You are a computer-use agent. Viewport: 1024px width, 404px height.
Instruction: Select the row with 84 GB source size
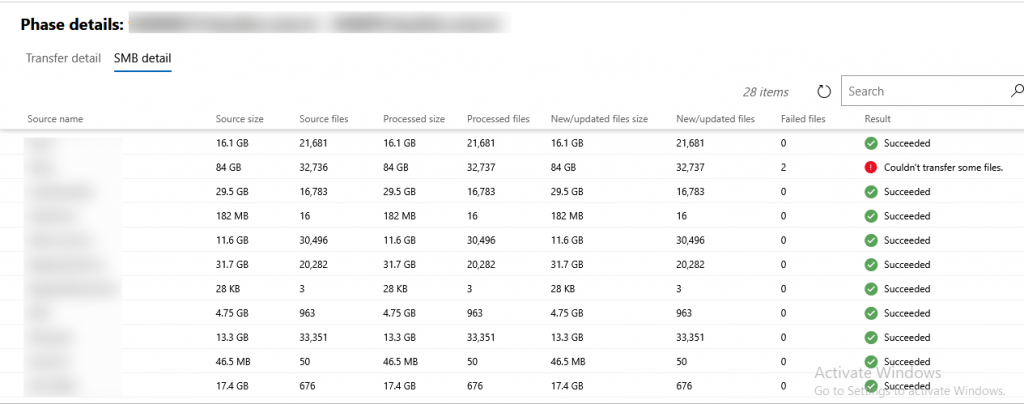(x=512, y=168)
